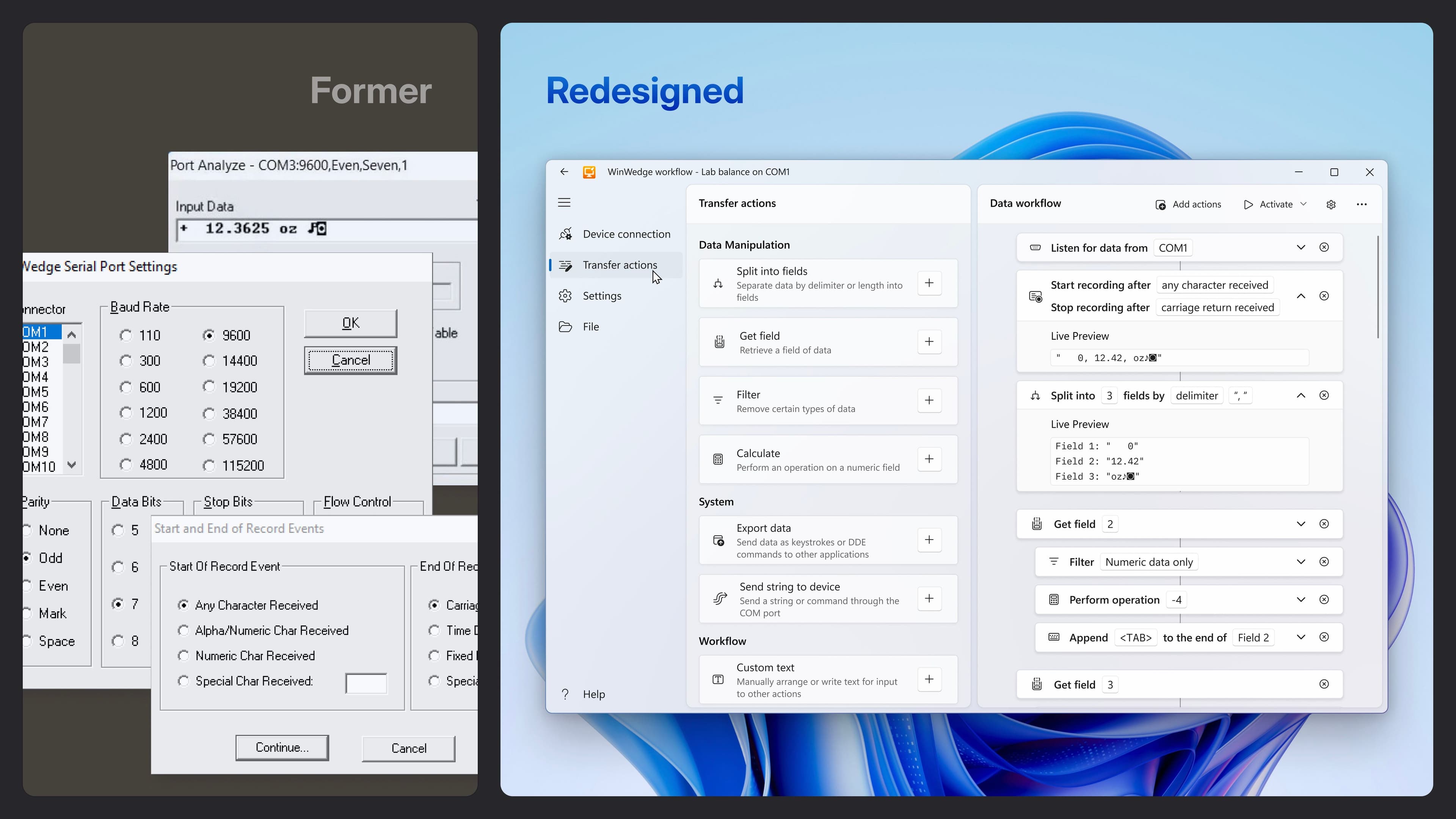Select the 14400 baud rate option

coord(209,361)
